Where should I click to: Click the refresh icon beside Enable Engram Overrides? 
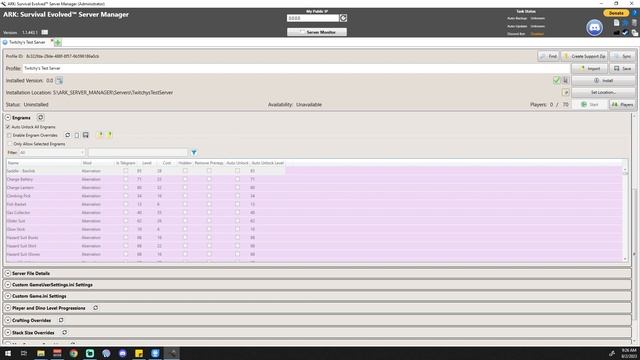tap(67, 135)
